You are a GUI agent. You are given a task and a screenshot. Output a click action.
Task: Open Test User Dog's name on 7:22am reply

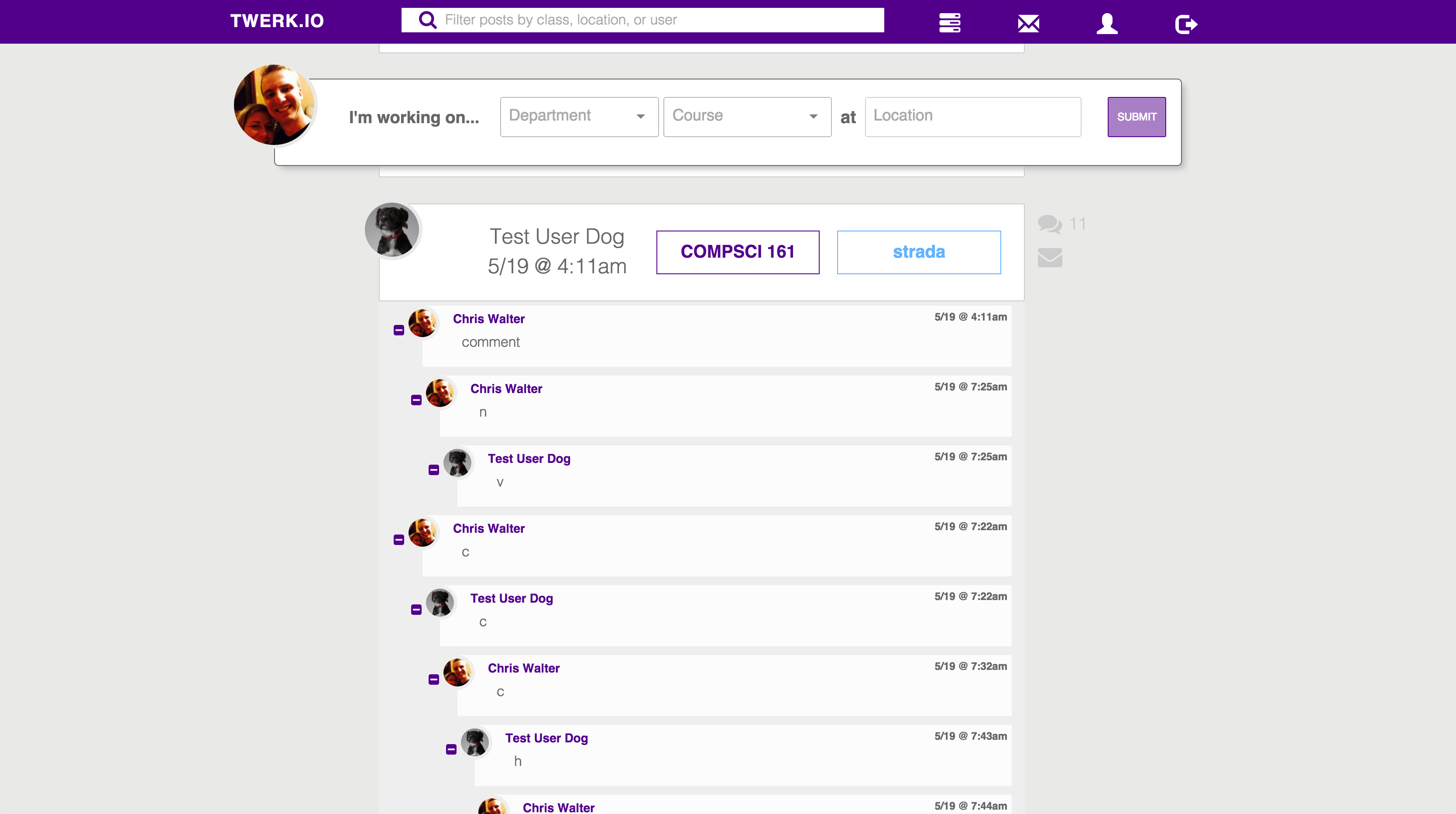tap(512, 598)
